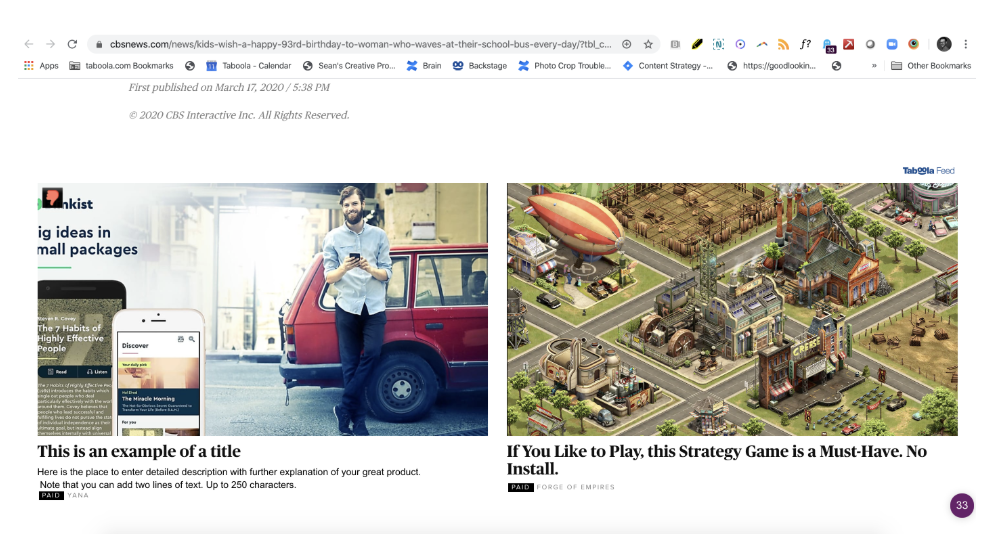Click the Taboola Feed logo
The height and width of the screenshot is (540, 984).
[x=928, y=171]
